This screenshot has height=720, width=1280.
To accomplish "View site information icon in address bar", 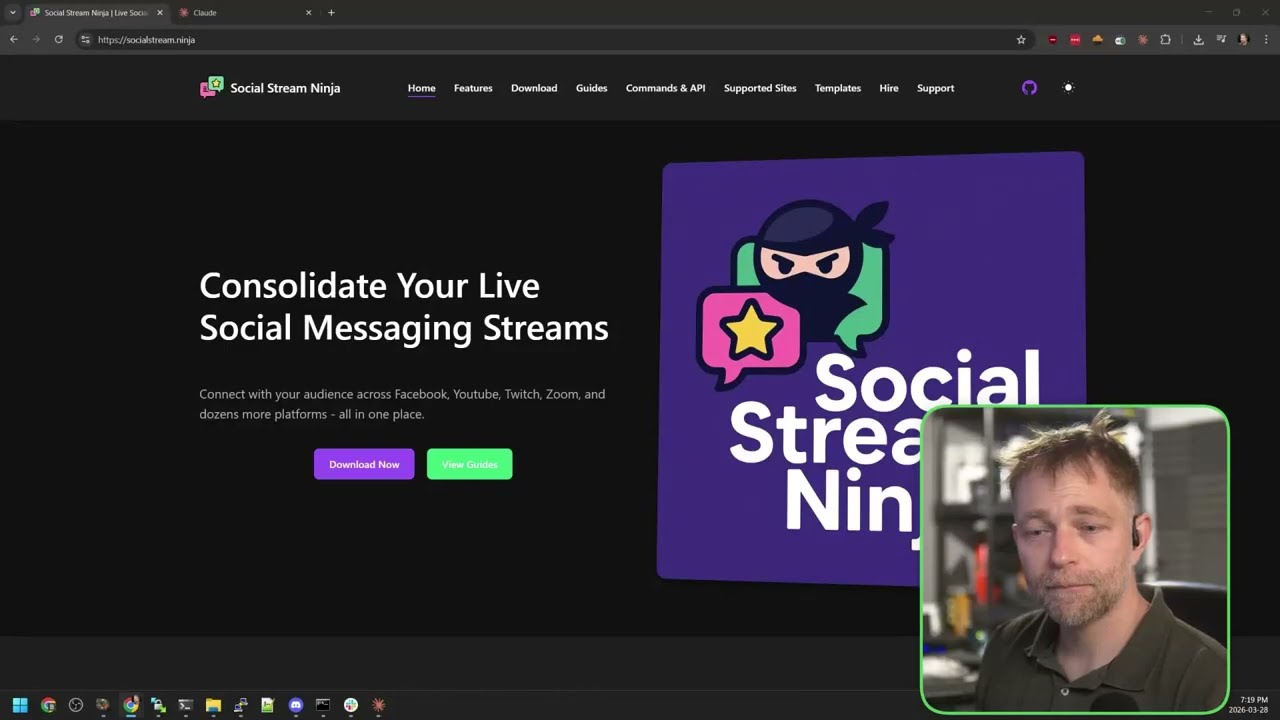I will (x=85, y=40).
